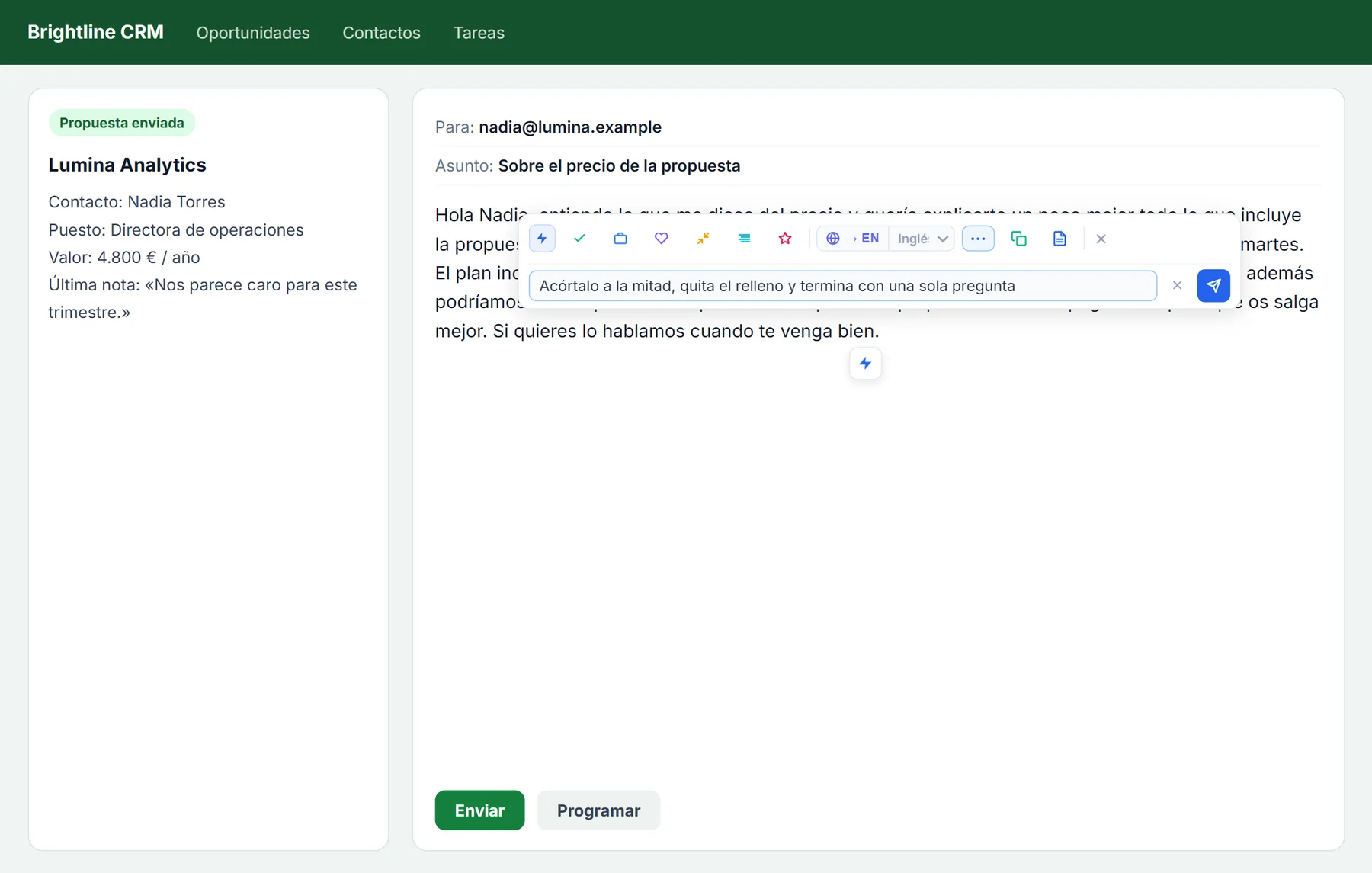Screen dimensions: 1372x873
Task: Open the Inglés language dropdown
Action: click(x=922, y=239)
